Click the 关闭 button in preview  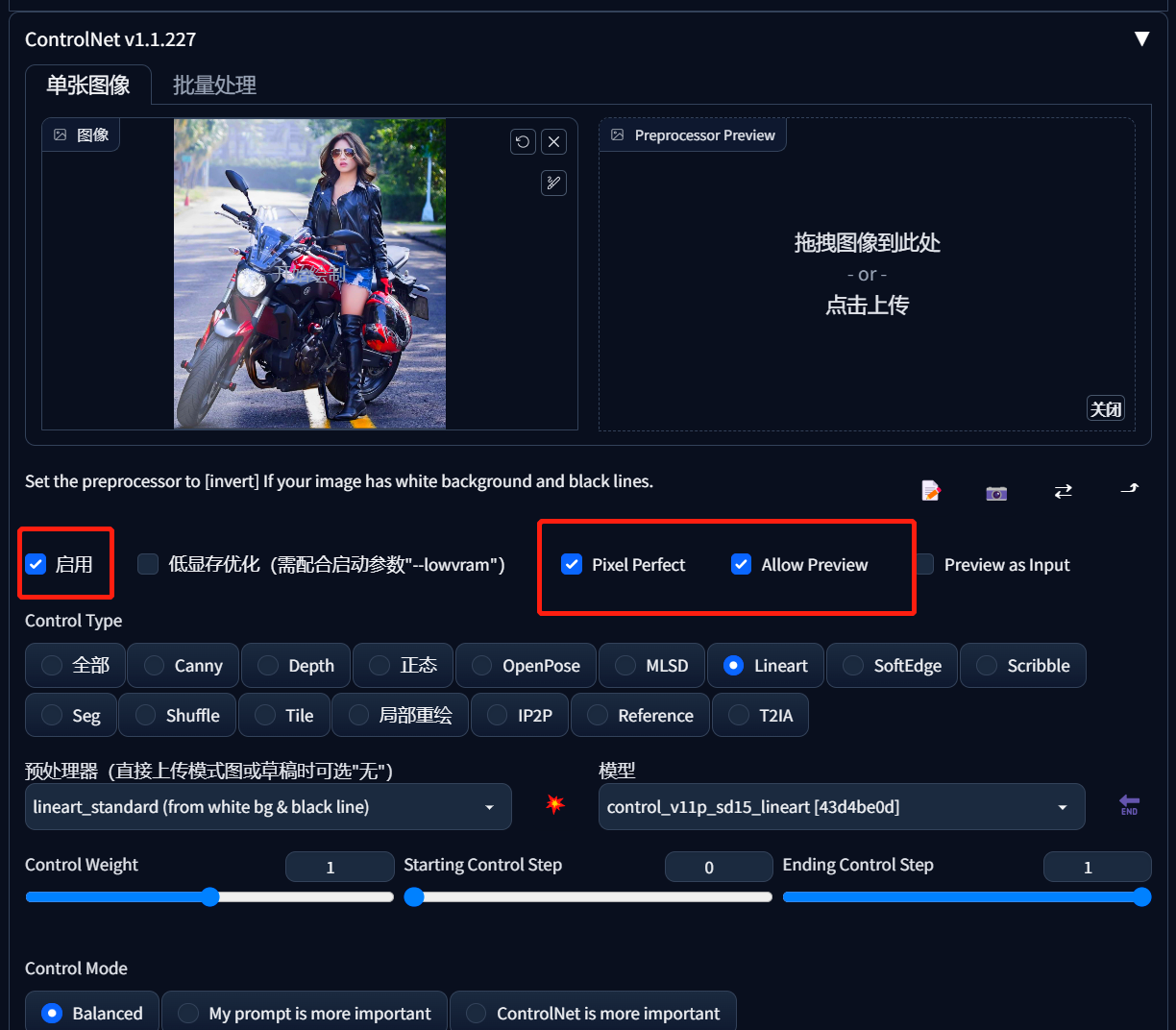click(1106, 408)
